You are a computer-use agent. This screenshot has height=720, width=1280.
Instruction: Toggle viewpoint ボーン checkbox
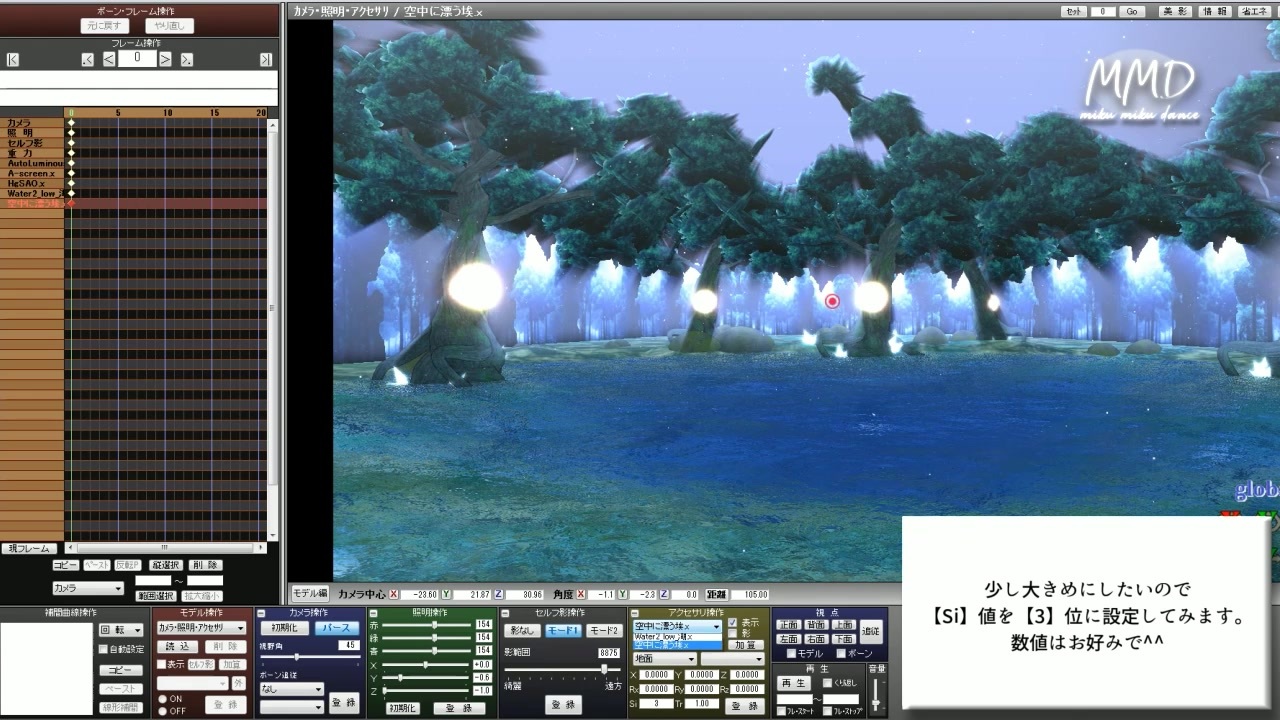click(x=841, y=653)
